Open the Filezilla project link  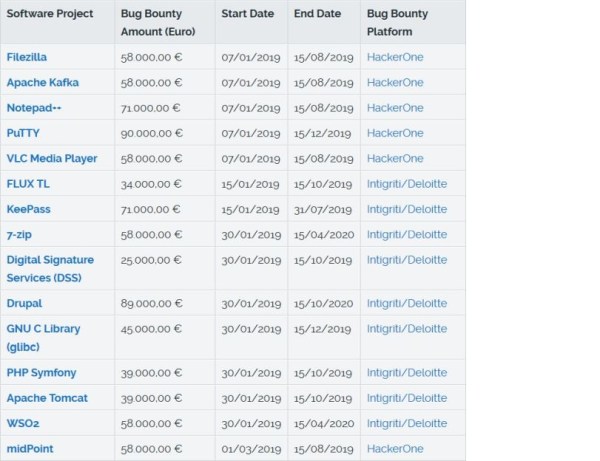point(29,57)
